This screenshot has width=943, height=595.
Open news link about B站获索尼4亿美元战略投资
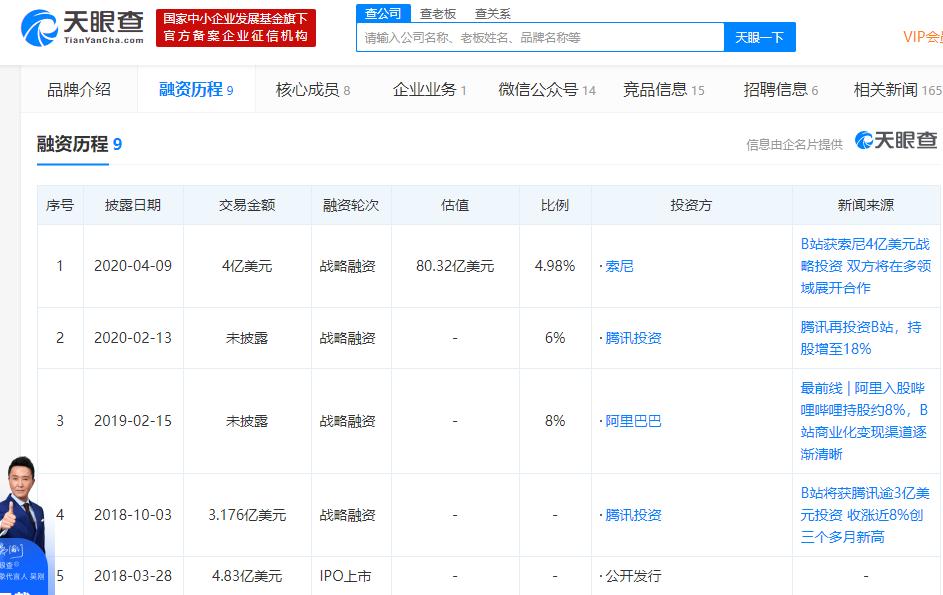865,265
